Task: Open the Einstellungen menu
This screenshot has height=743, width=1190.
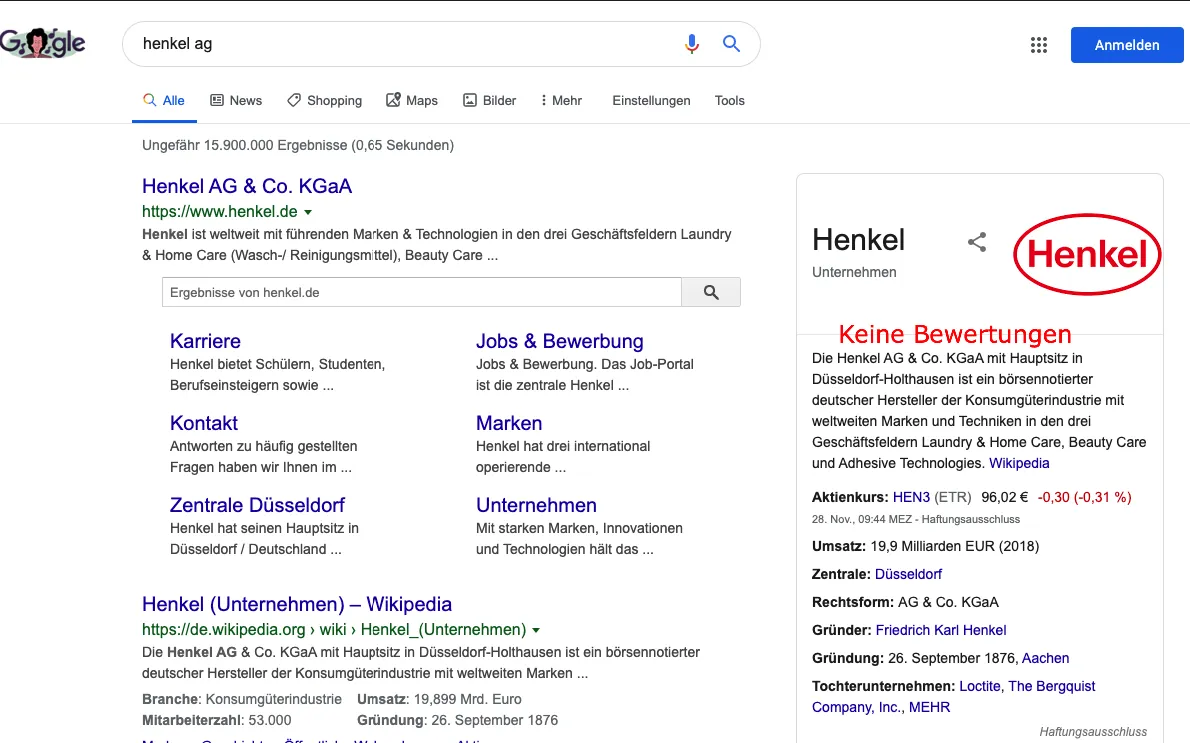Action: point(651,101)
